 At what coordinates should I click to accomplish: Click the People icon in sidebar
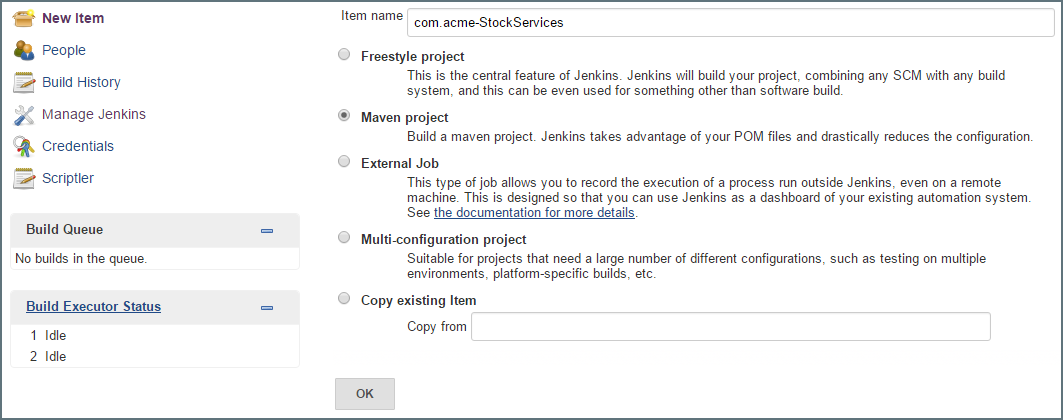24,50
